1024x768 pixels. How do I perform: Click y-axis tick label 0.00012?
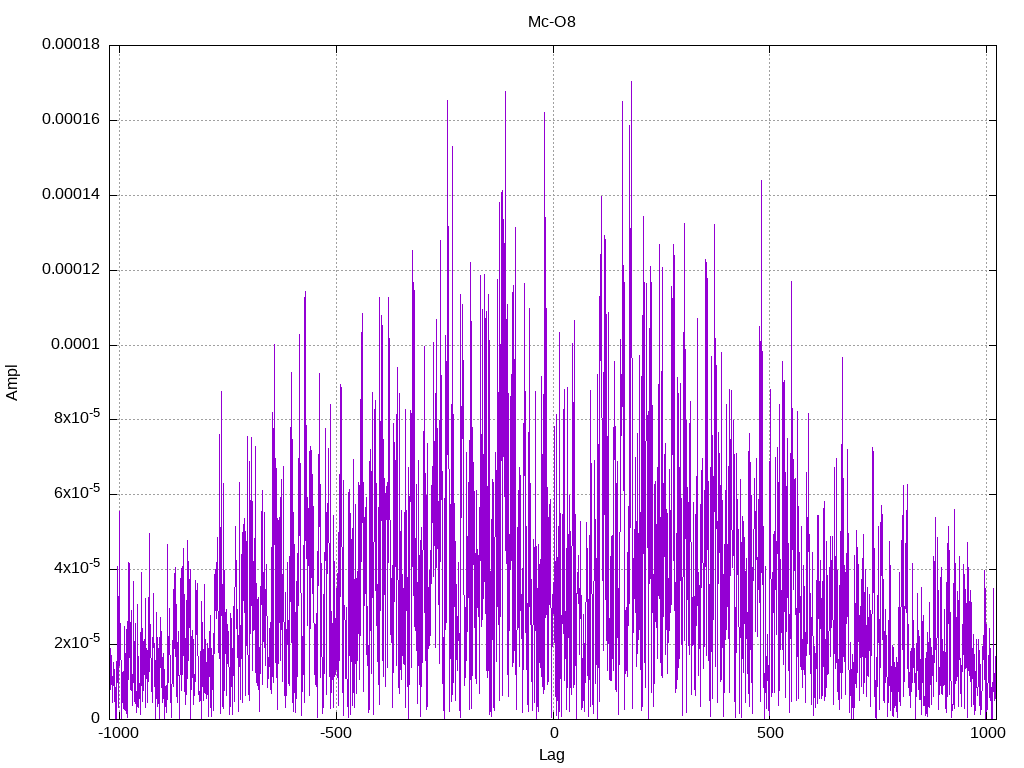(71, 270)
